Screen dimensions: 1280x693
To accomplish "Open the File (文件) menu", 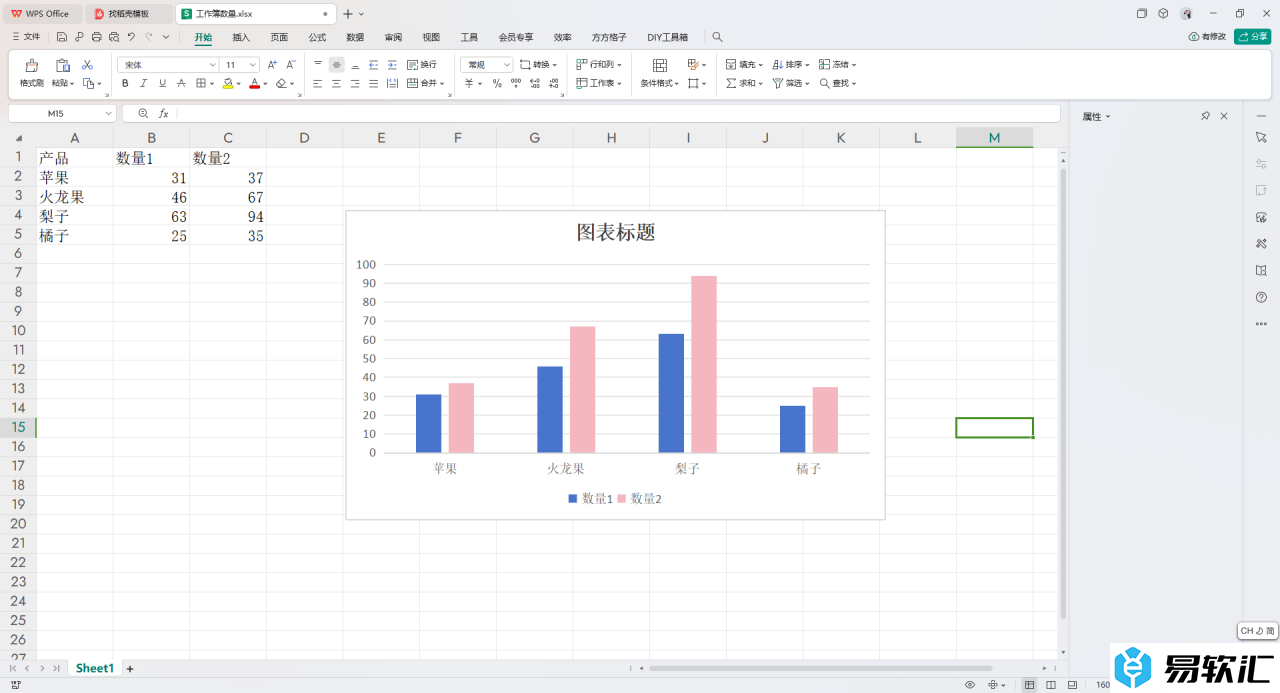I will [26, 37].
